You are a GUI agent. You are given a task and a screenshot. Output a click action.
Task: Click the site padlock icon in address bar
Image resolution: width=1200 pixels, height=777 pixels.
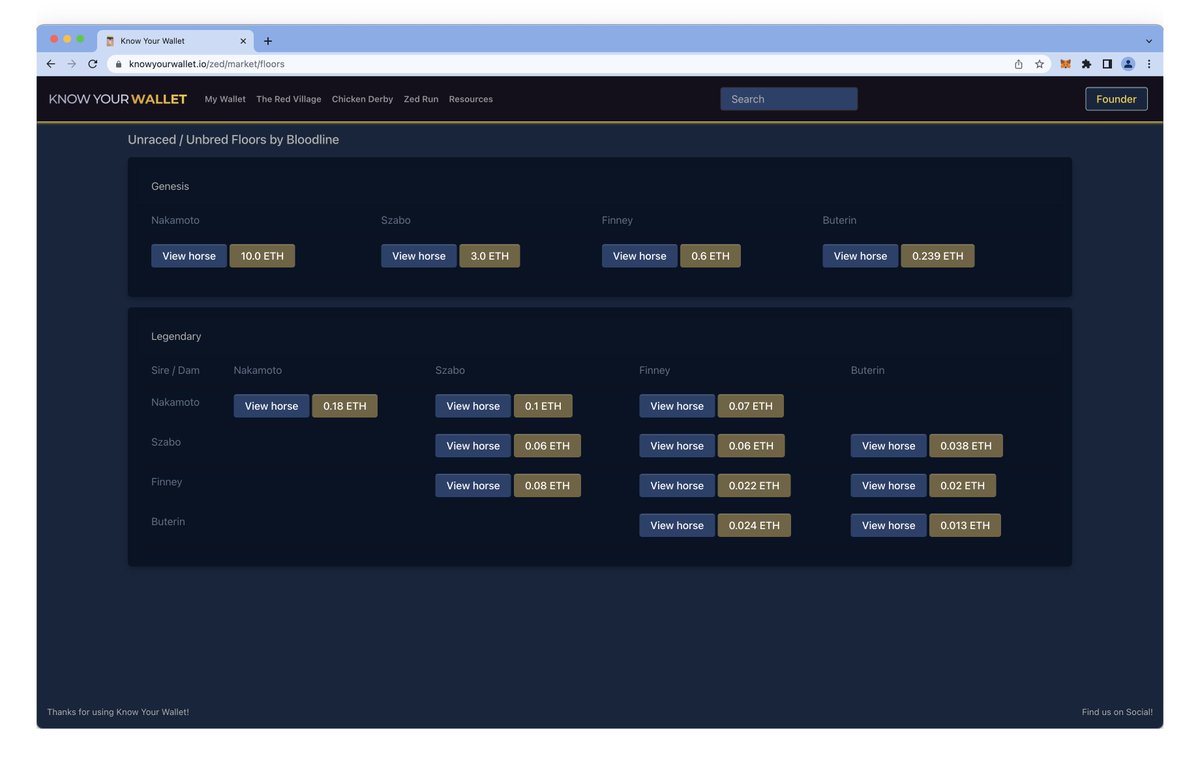pos(118,63)
